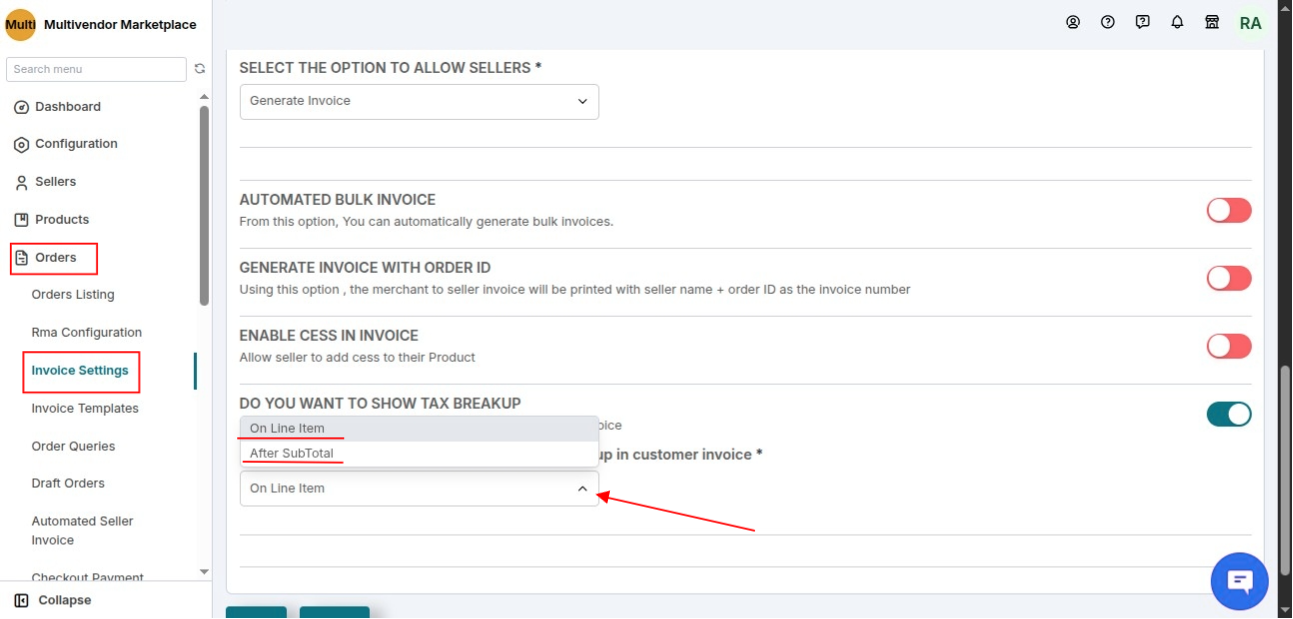1293x619 pixels.
Task: Open the RA account avatar
Action: (x=1250, y=23)
